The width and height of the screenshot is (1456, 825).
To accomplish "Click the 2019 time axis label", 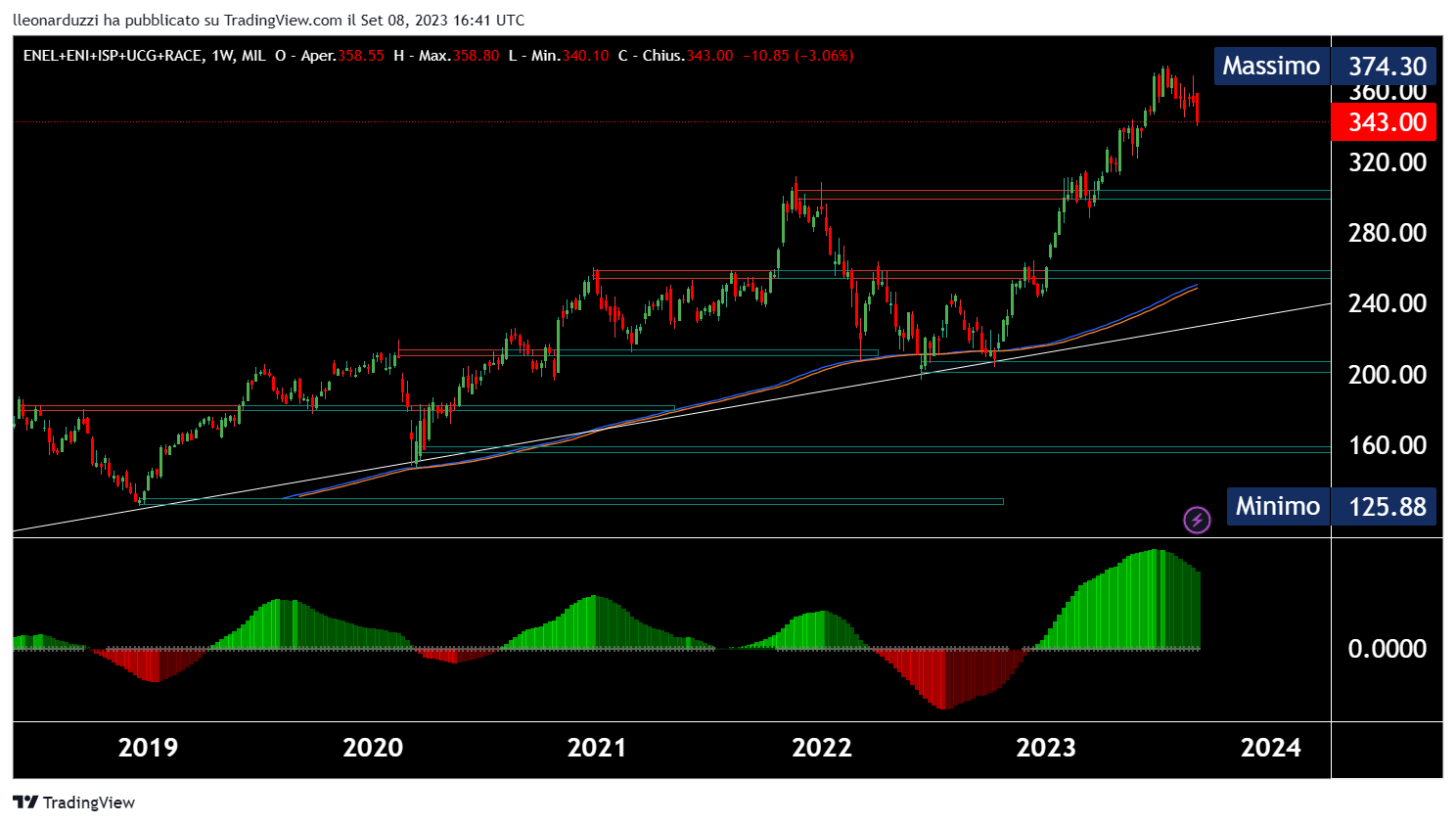I will coord(148,748).
